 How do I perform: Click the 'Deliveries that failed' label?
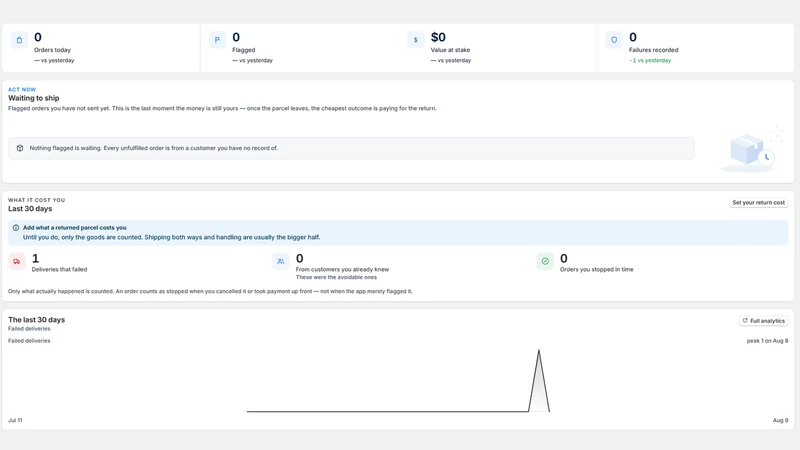[x=59, y=269]
